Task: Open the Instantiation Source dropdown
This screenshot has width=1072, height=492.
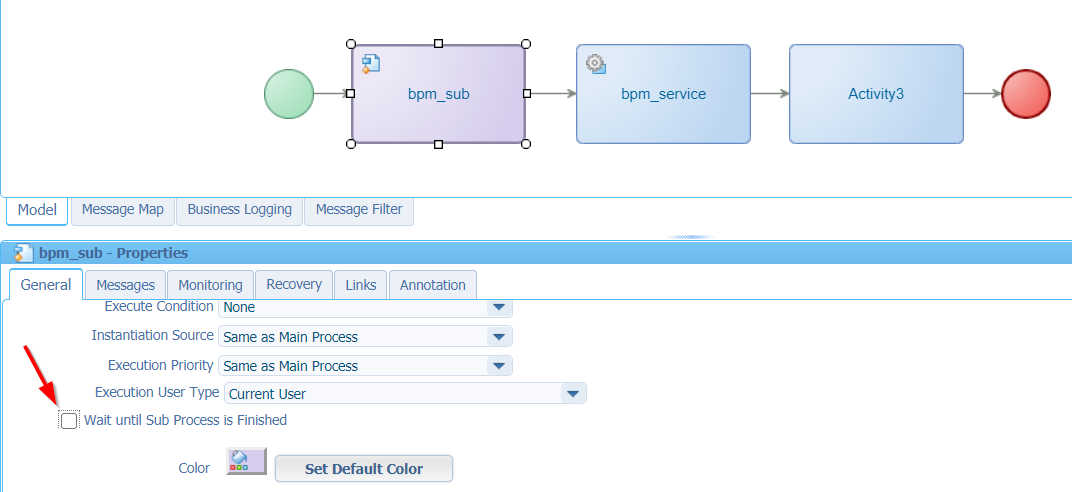Action: [x=499, y=337]
